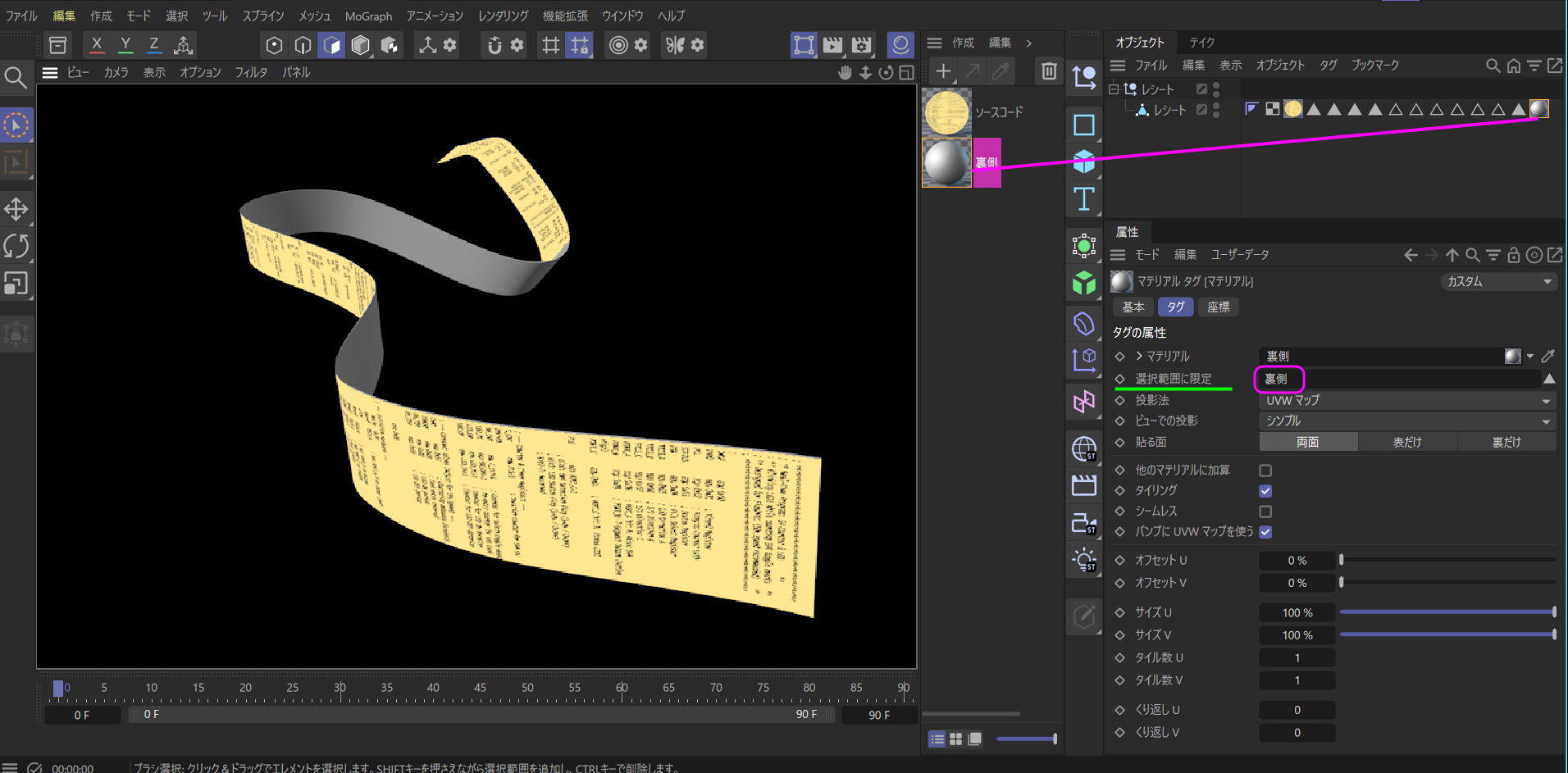Expand the マテリアル disclosure arrow
The height and width of the screenshot is (773, 1568).
coord(1139,356)
